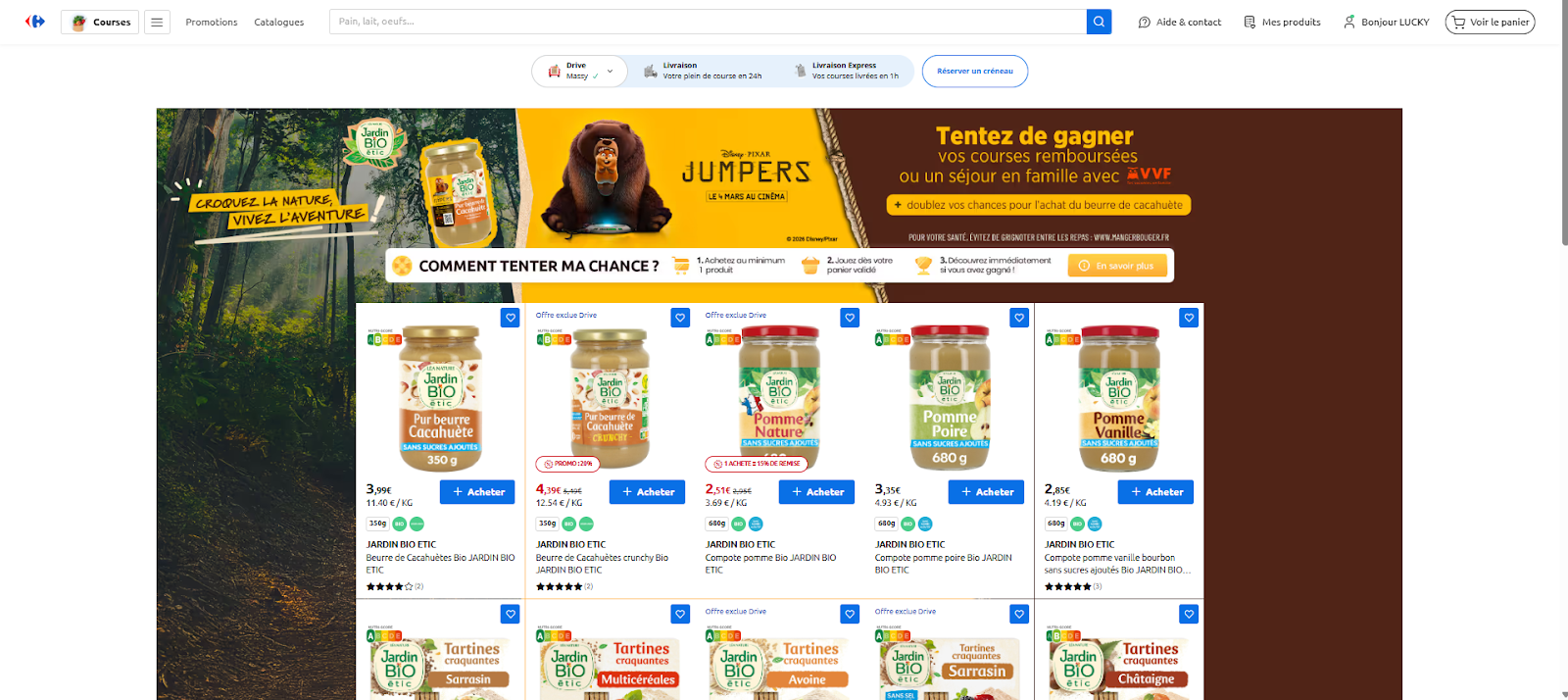The width and height of the screenshot is (1568, 700).
Task: Open the Catalogues menu item
Action: coord(279,22)
